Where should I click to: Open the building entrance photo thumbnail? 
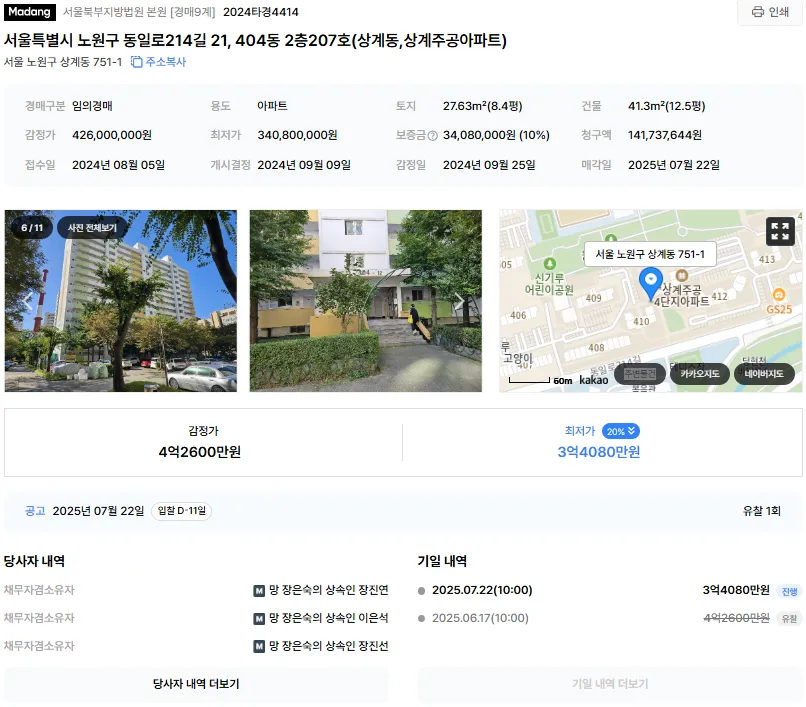tap(365, 301)
